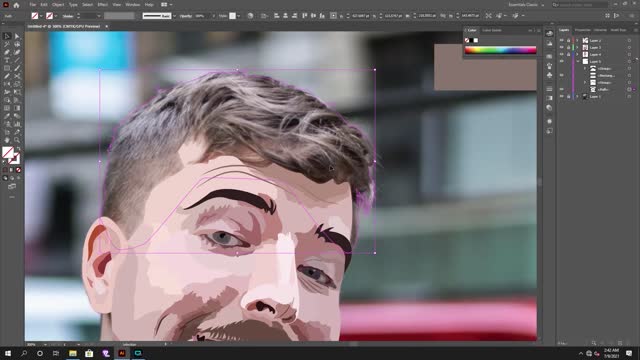Select the <Path> item in Layer 5
Viewport: 640px width, 360px height.
pyautogui.click(x=603, y=89)
